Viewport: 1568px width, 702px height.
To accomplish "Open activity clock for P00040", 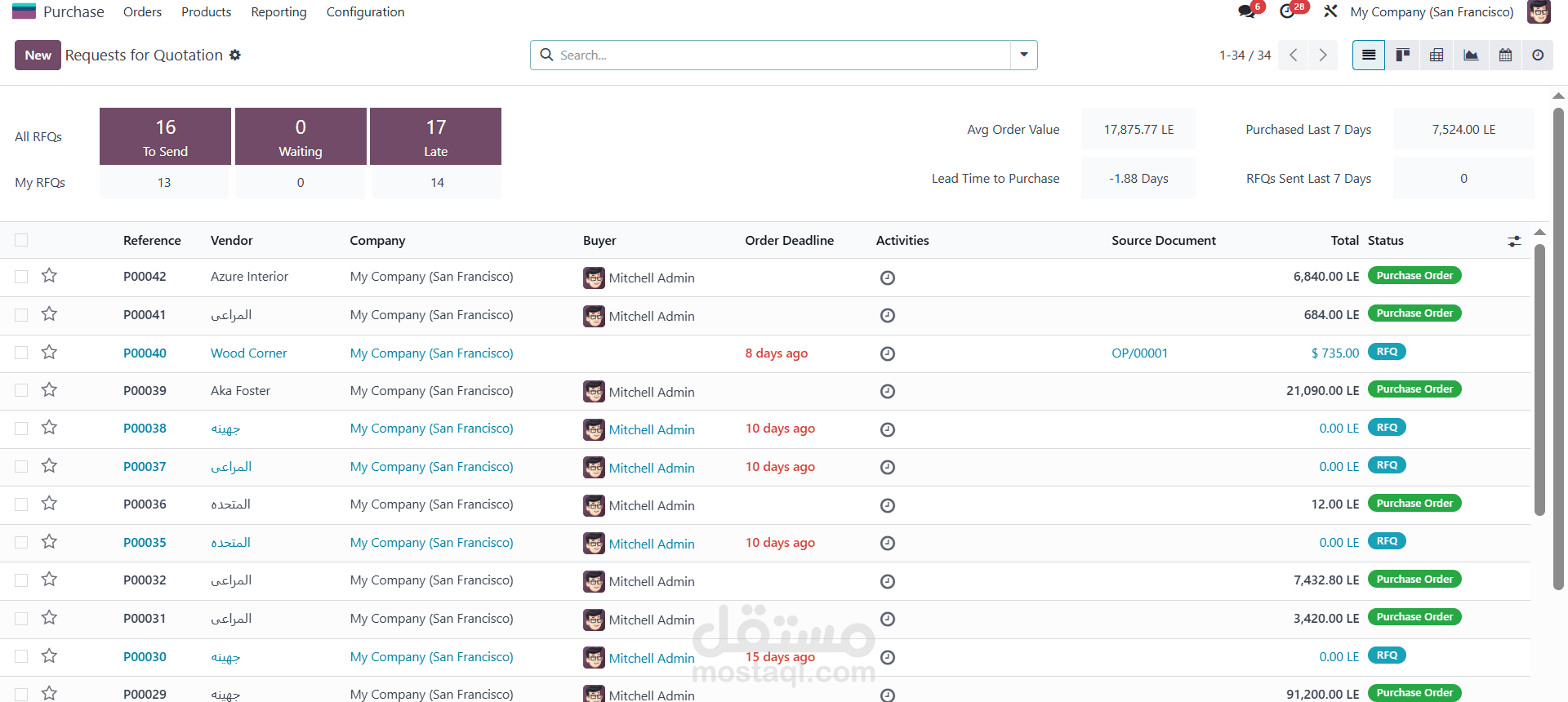I will [888, 353].
